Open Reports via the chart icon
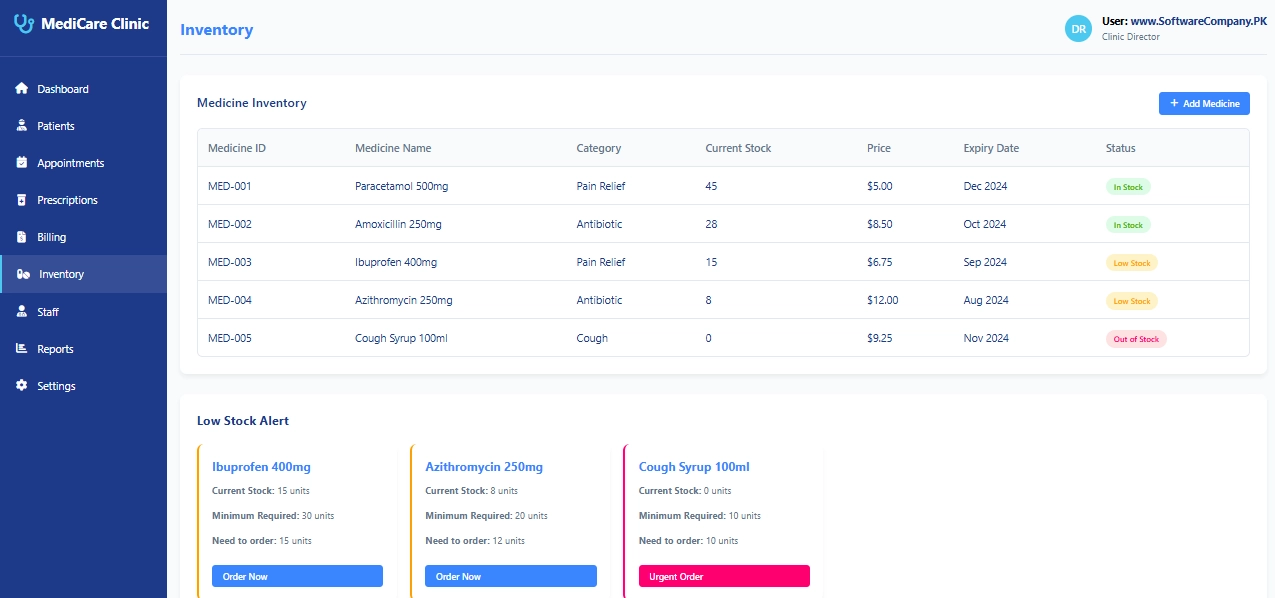This screenshot has height=598, width=1275. click(20, 348)
